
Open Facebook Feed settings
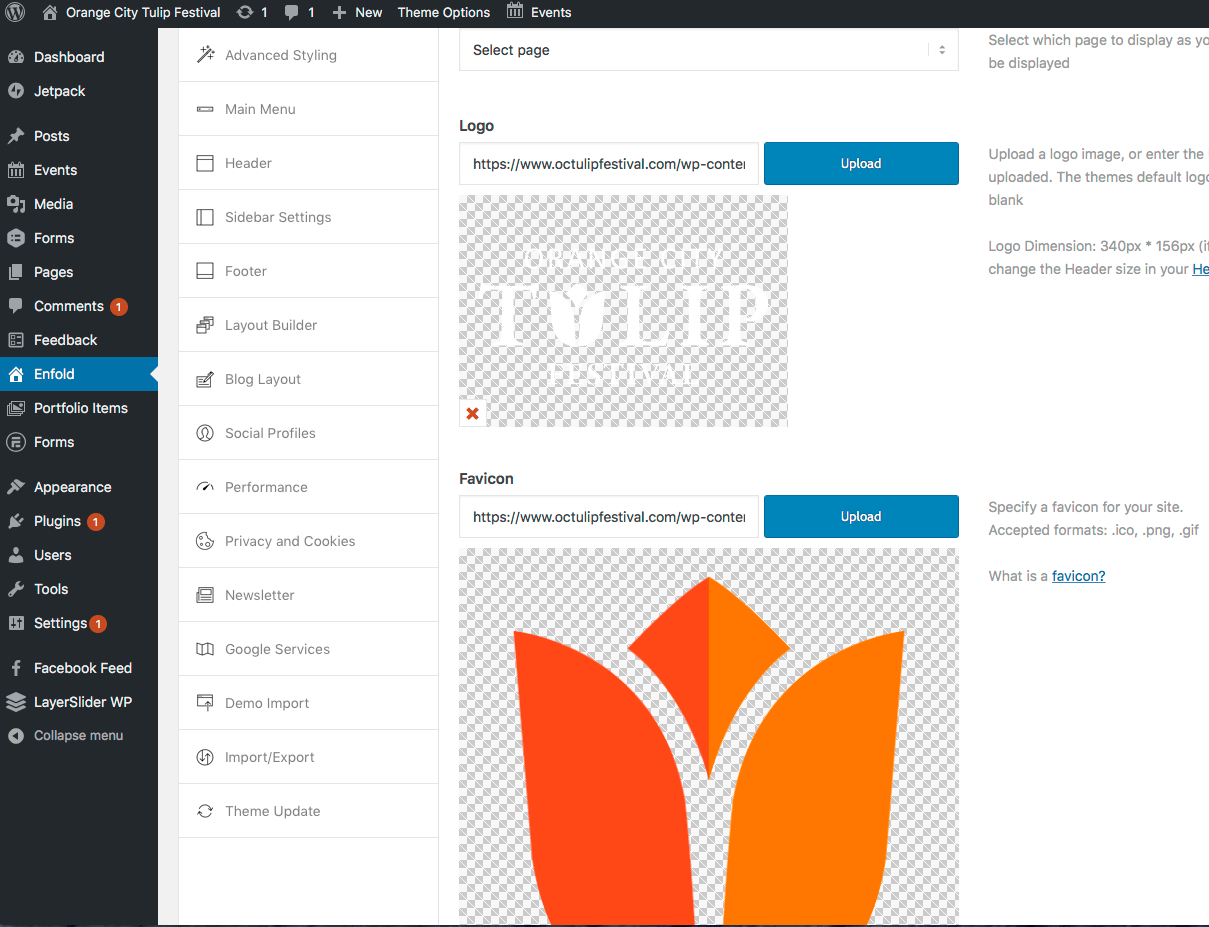tap(82, 668)
